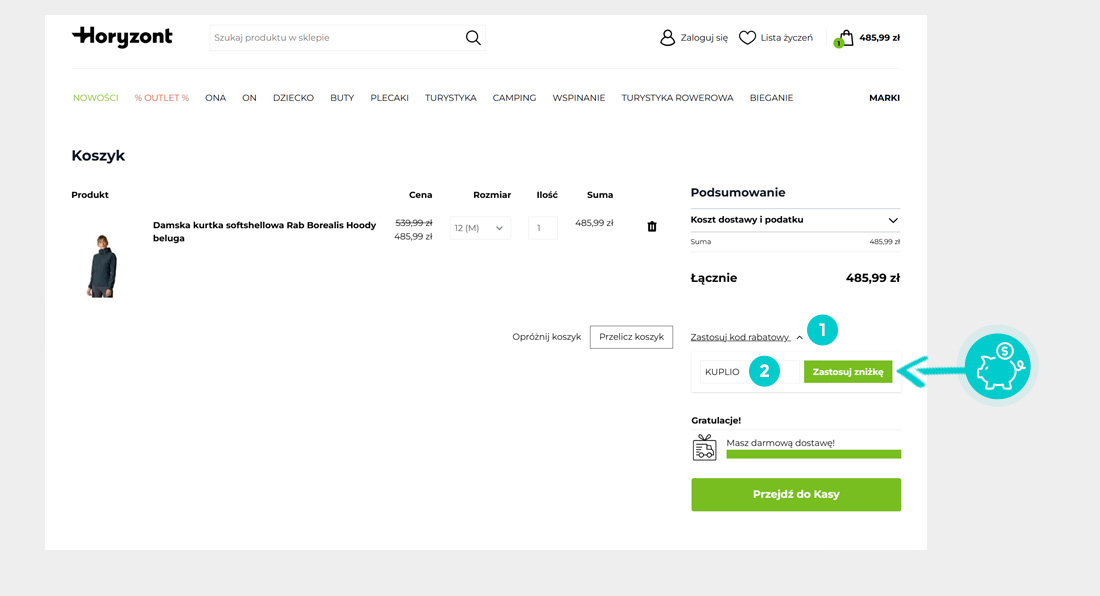
Task: Click the Horyzont logo
Action: 122,37
